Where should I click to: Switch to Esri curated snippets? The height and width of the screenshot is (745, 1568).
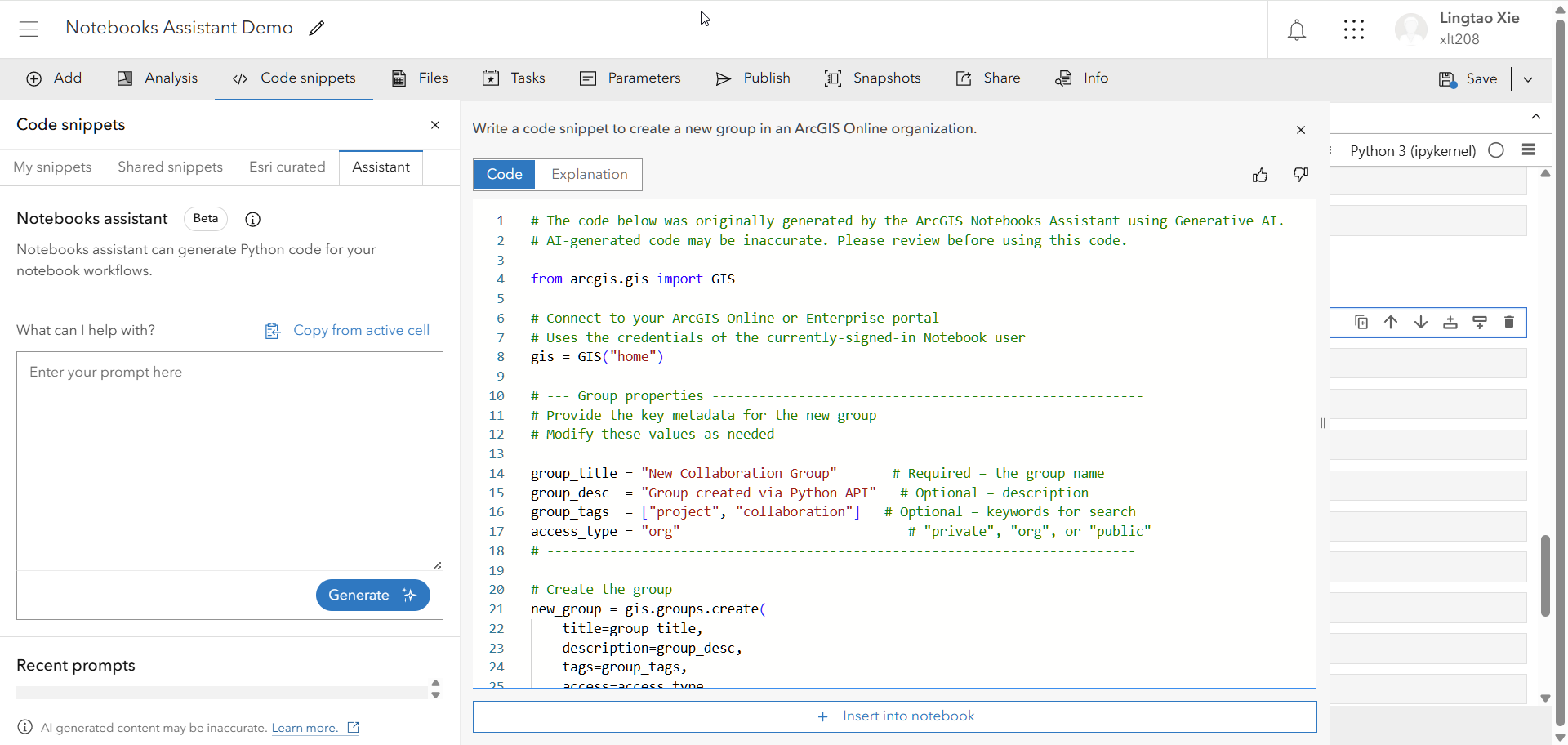coord(287,167)
